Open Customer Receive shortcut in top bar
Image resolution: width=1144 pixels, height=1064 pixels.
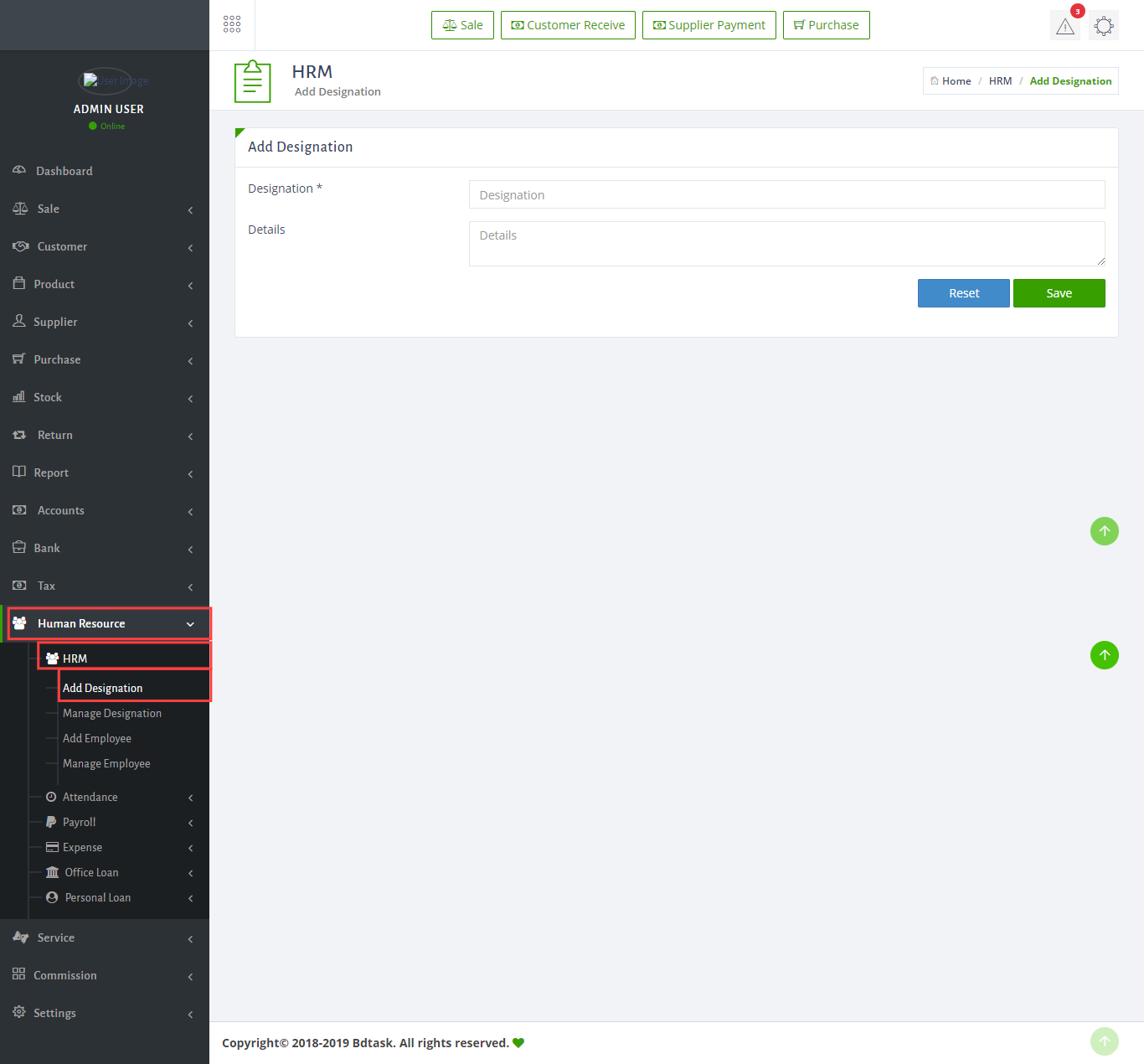[568, 25]
